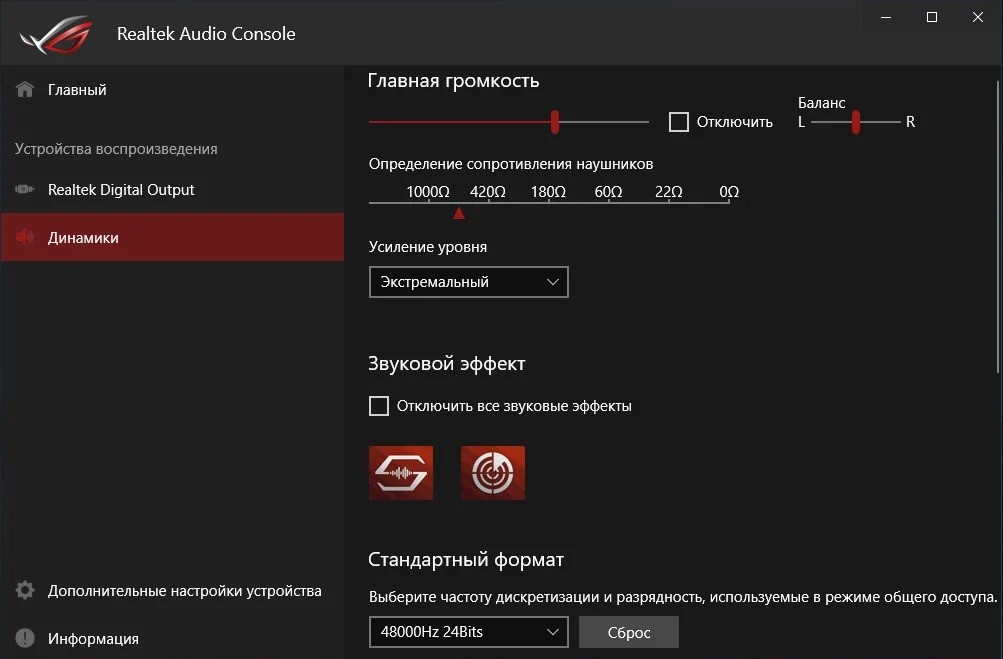This screenshot has height=659, width=1003.
Task: Check Отключить все звуковые эффекты box
Action: click(379, 406)
